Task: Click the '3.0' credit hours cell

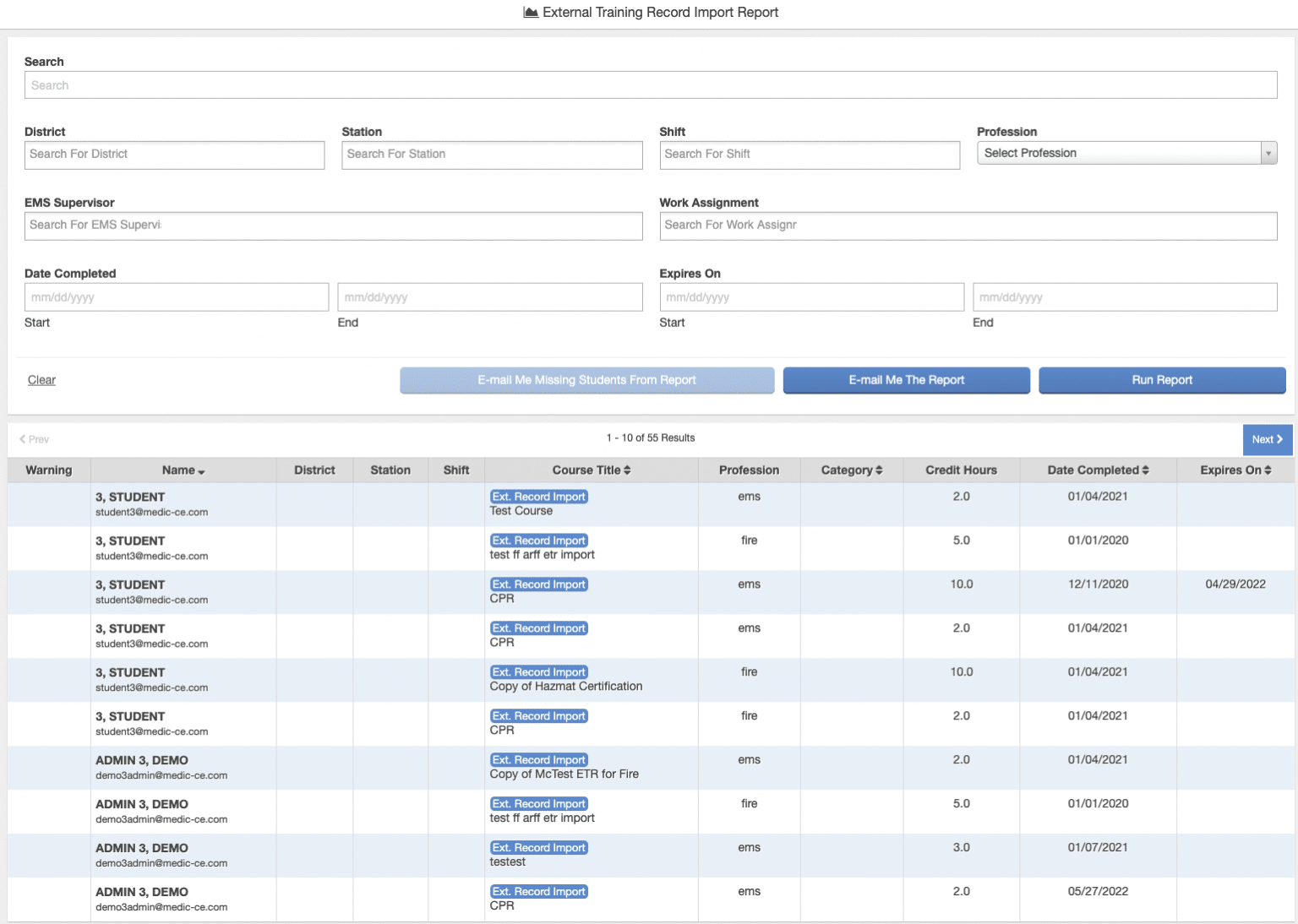Action: pyautogui.click(x=962, y=848)
